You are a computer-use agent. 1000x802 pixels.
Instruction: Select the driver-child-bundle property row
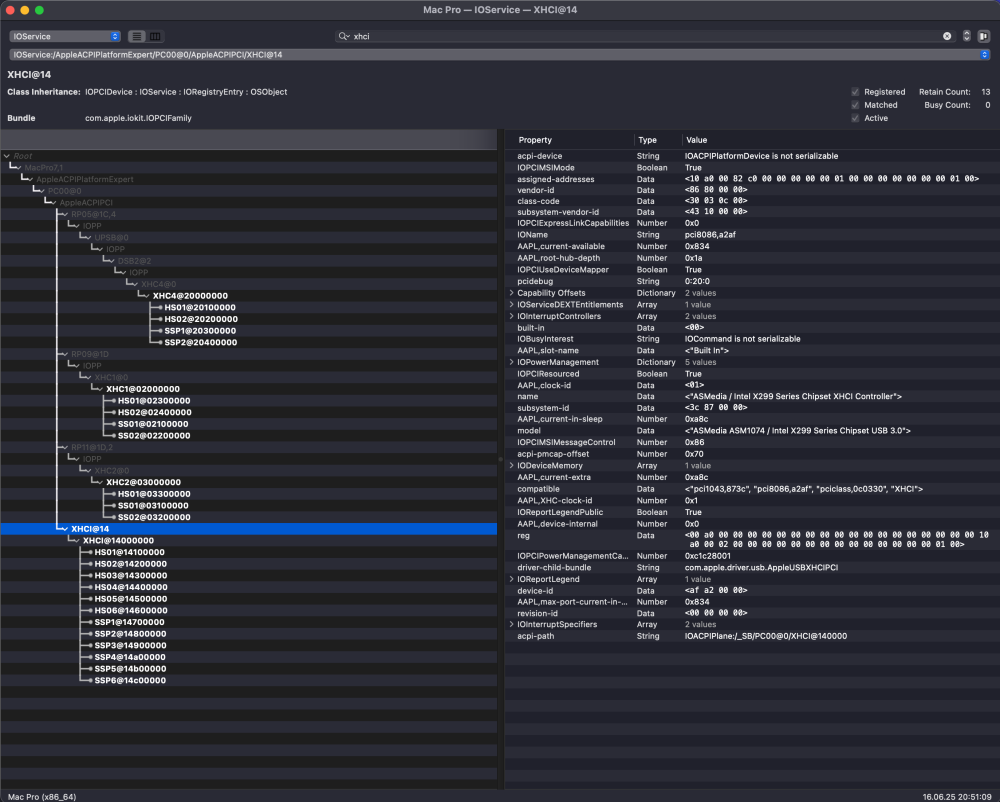[753, 567]
